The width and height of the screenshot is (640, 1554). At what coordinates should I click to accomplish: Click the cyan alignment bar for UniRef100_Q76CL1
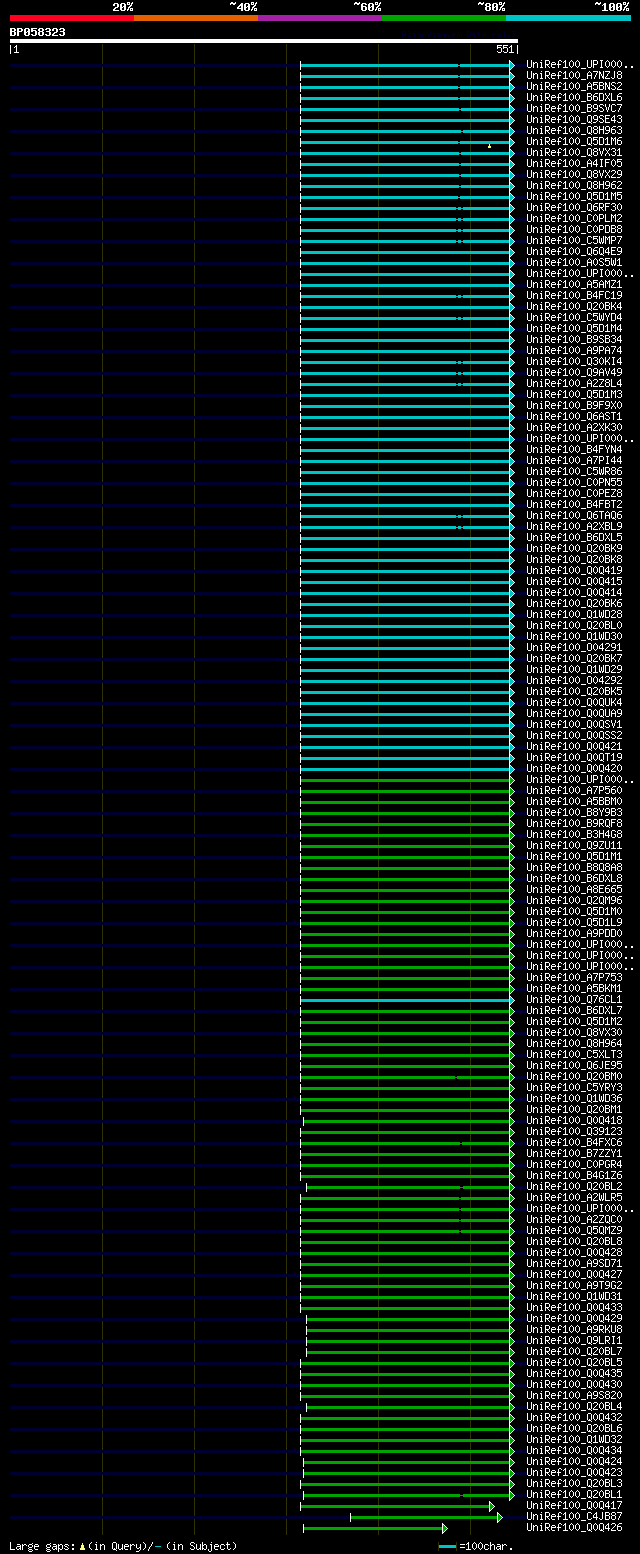pos(407,1000)
